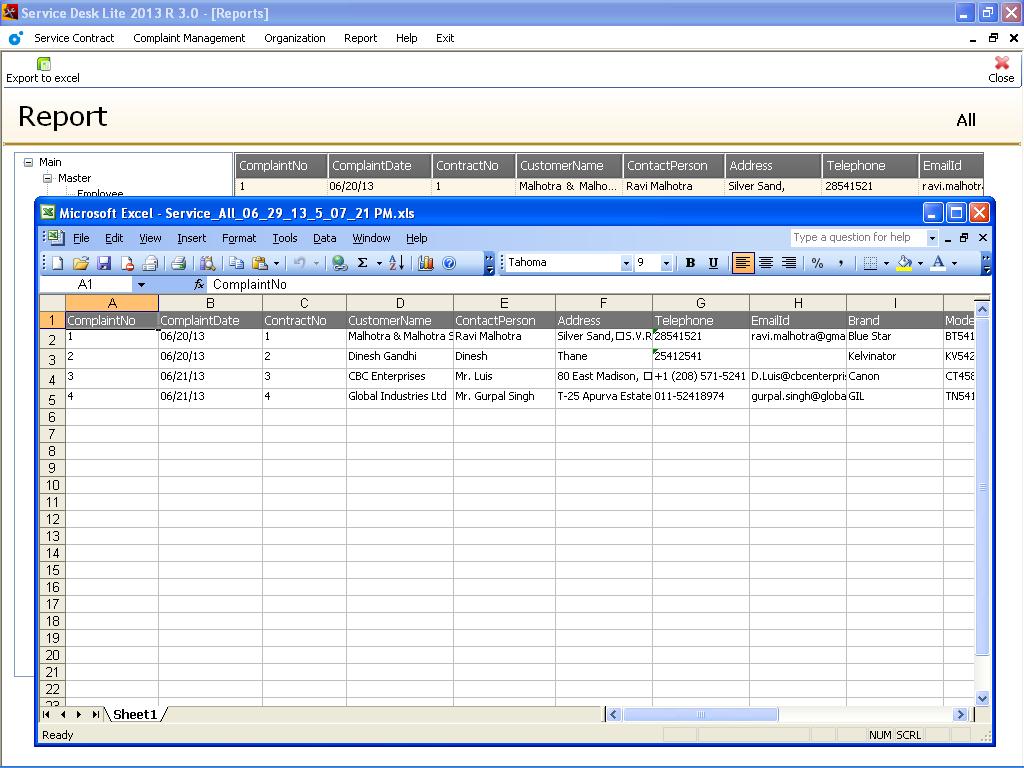Open the Excel Insert menu
This screenshot has width=1024, height=768.
point(191,238)
